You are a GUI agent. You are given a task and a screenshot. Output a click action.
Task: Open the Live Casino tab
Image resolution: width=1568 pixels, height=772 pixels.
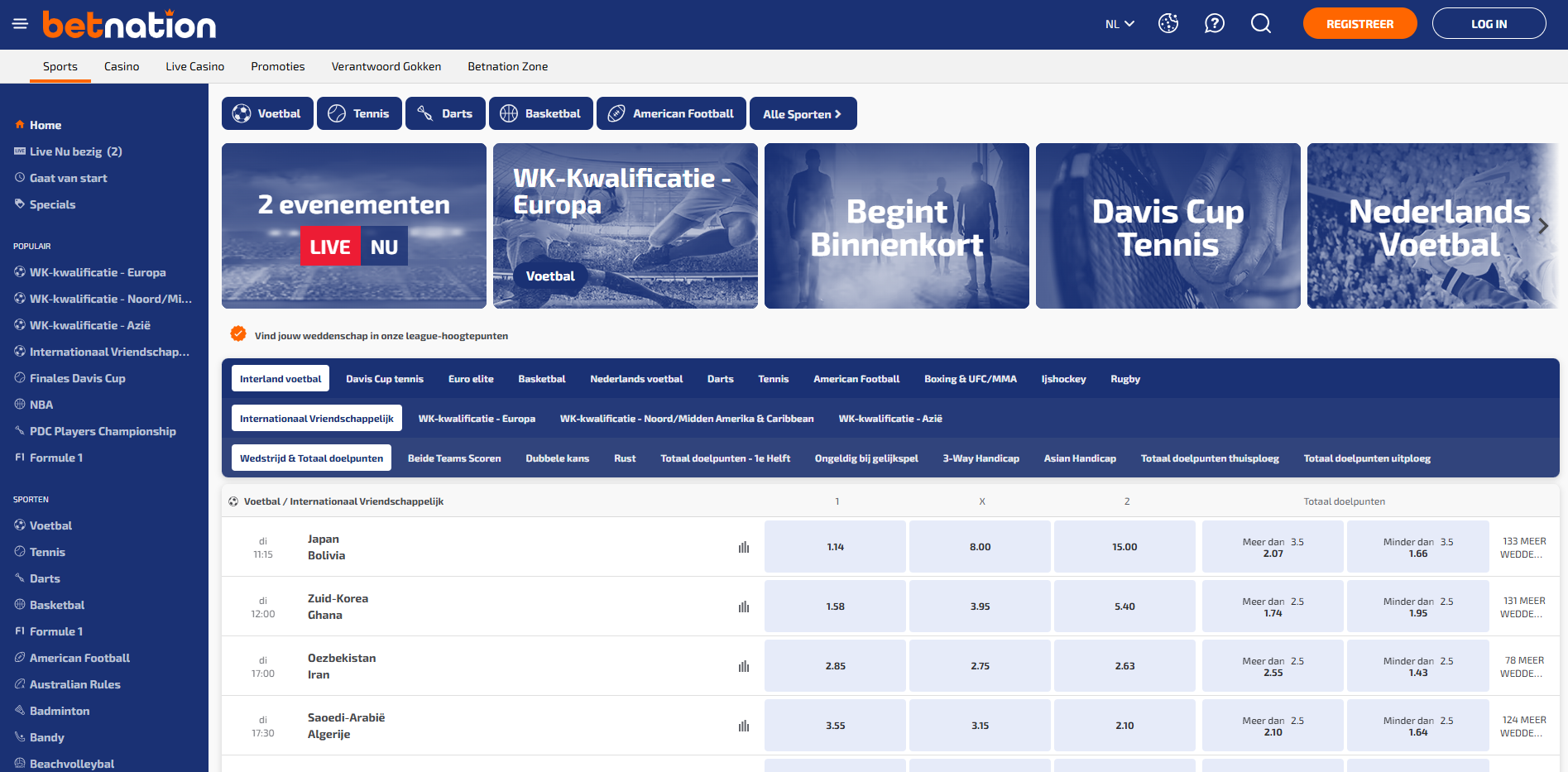point(195,66)
